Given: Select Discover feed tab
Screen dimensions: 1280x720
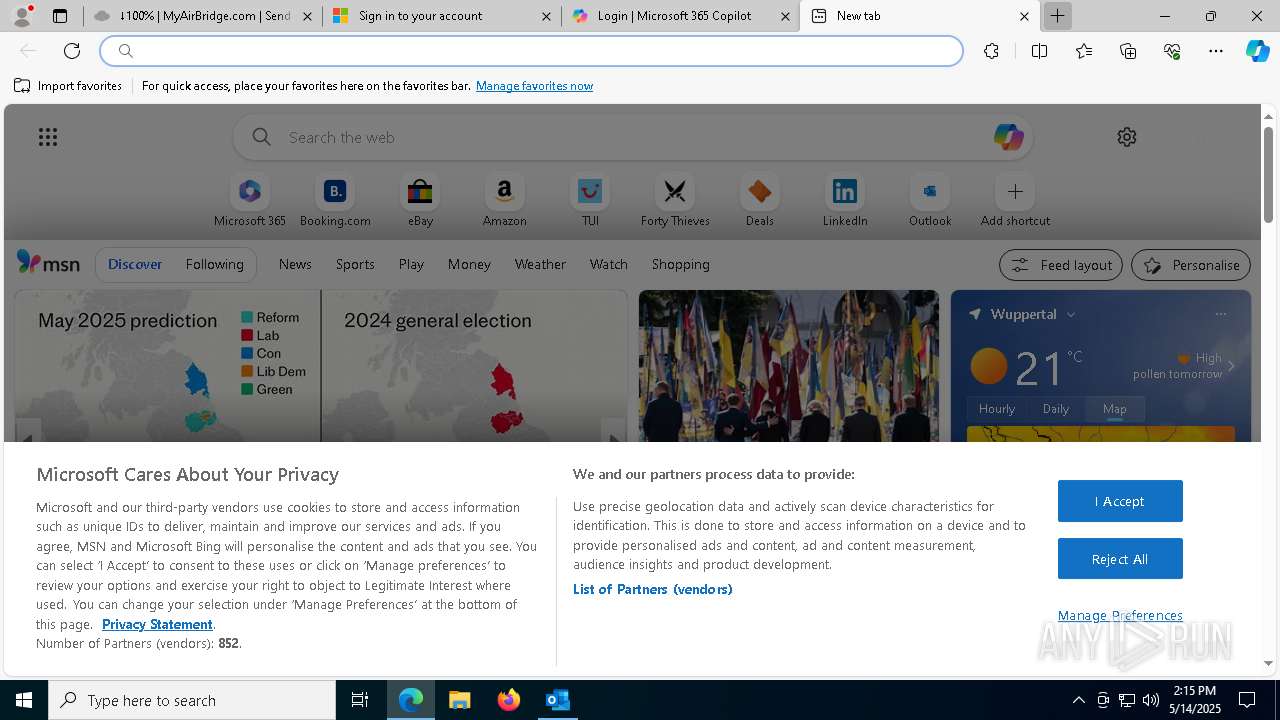Looking at the screenshot, I should point(135,264).
